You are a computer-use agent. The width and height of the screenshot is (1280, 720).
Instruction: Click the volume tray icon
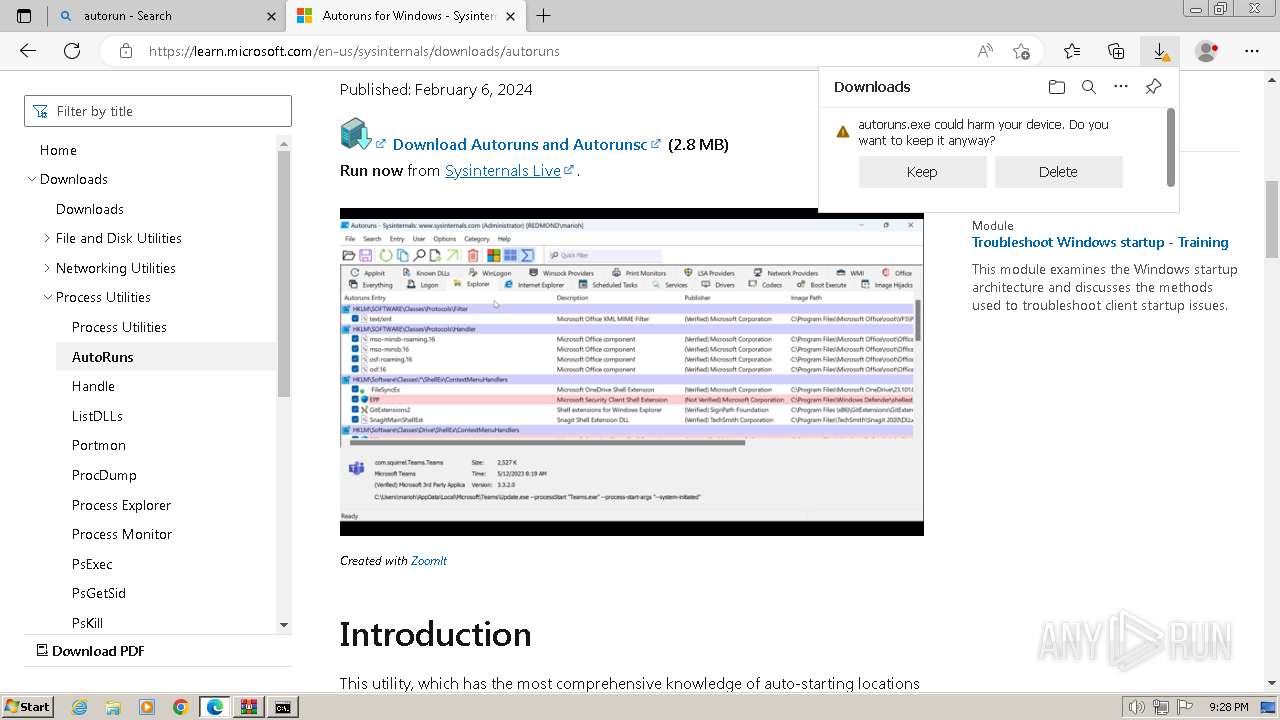pyautogui.click(x=1135, y=707)
